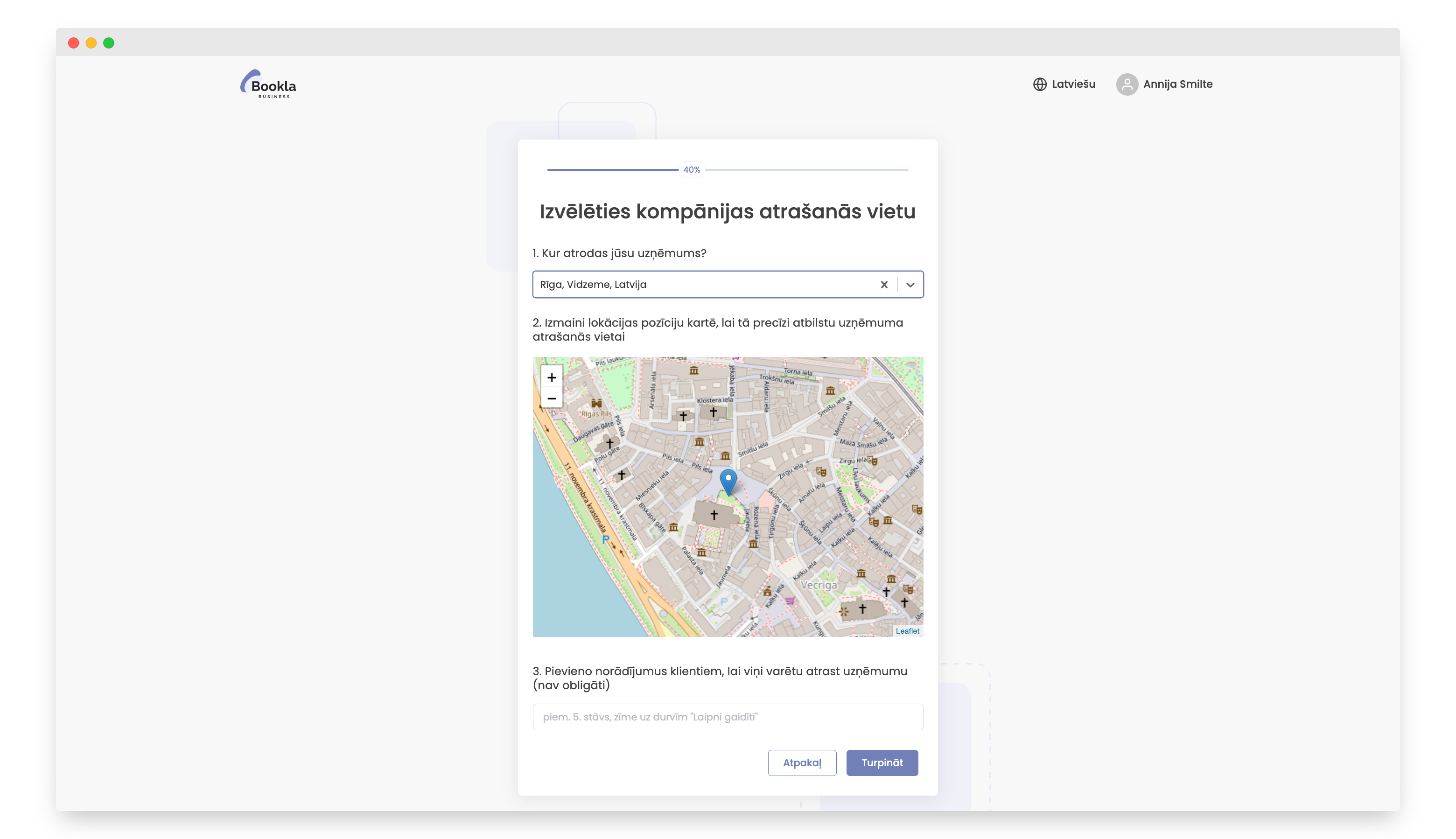
Task: Open the Latviešu language selector
Action: click(1073, 84)
